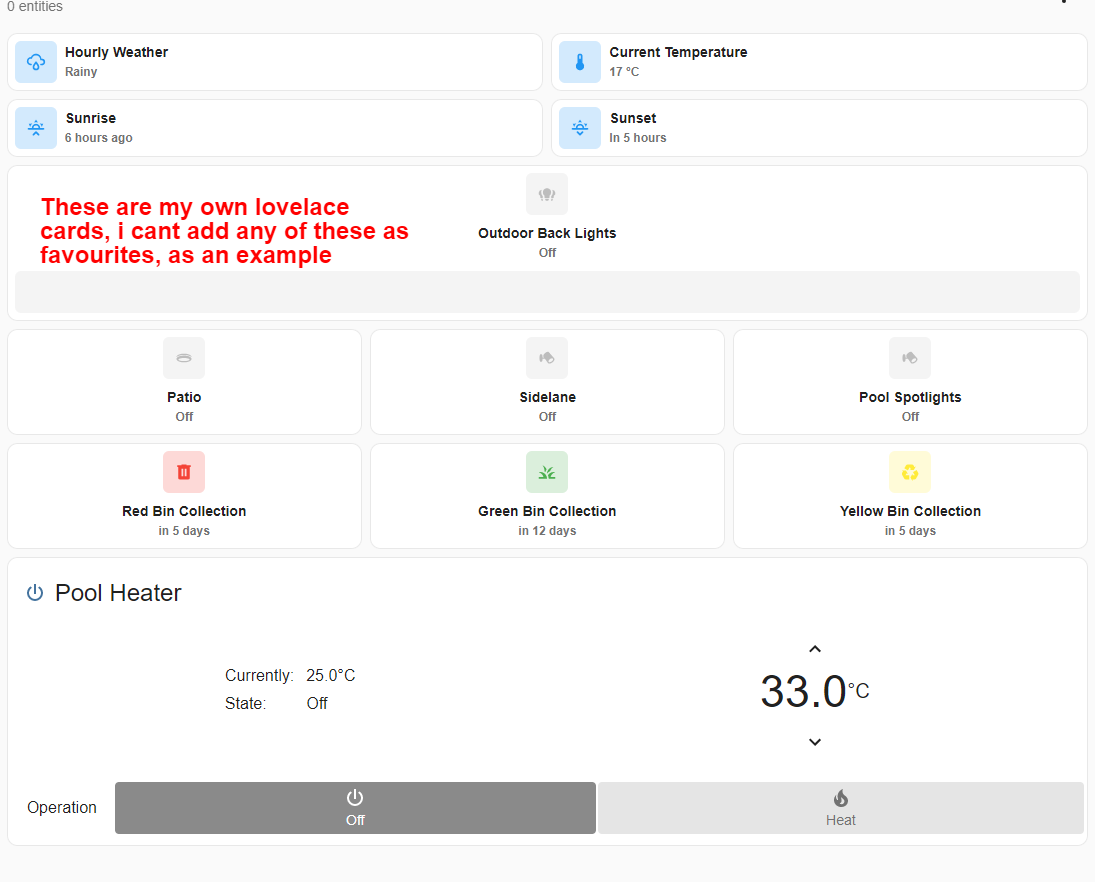1095x882 pixels.
Task: Click the Yellow Bin Collection recycle icon
Action: coord(910,472)
